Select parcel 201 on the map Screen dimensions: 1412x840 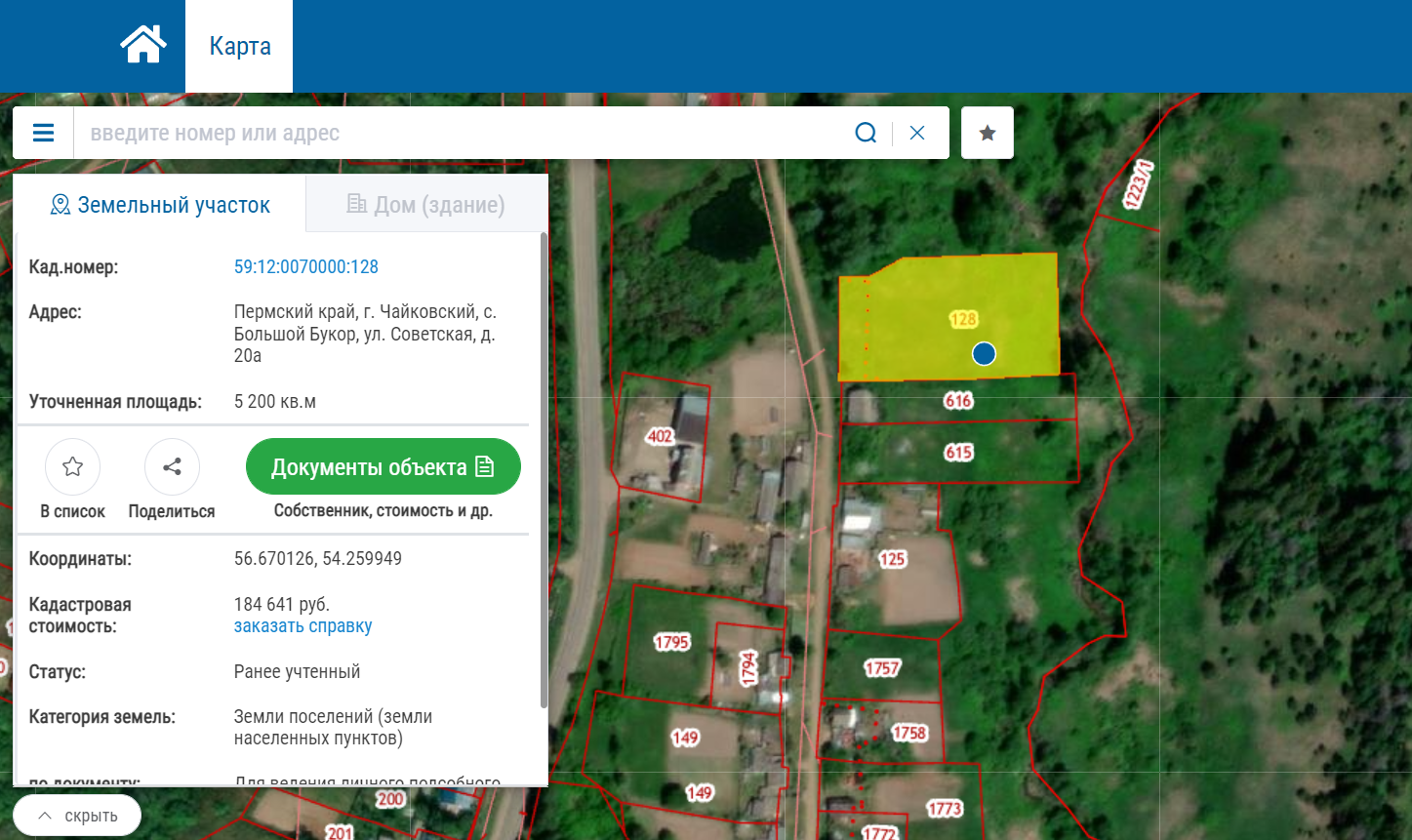[x=339, y=832]
